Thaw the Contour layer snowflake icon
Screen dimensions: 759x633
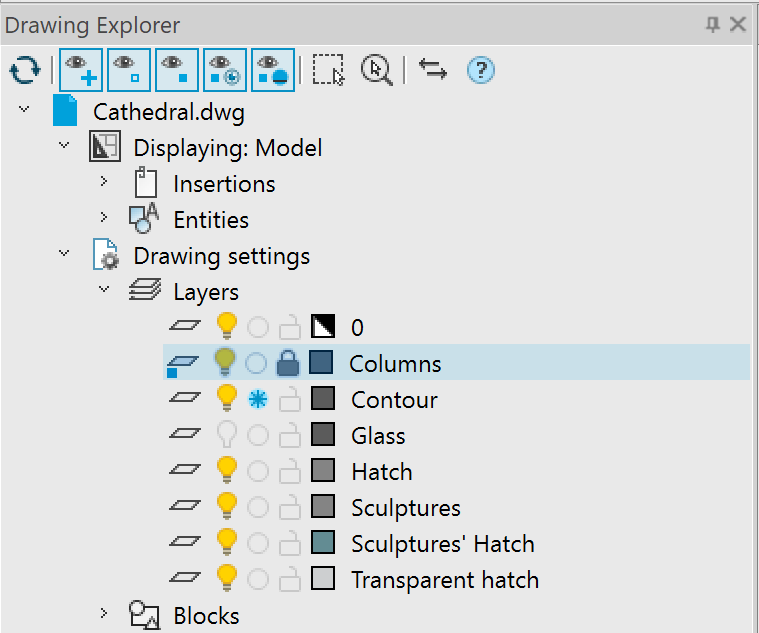pyautogui.click(x=258, y=400)
